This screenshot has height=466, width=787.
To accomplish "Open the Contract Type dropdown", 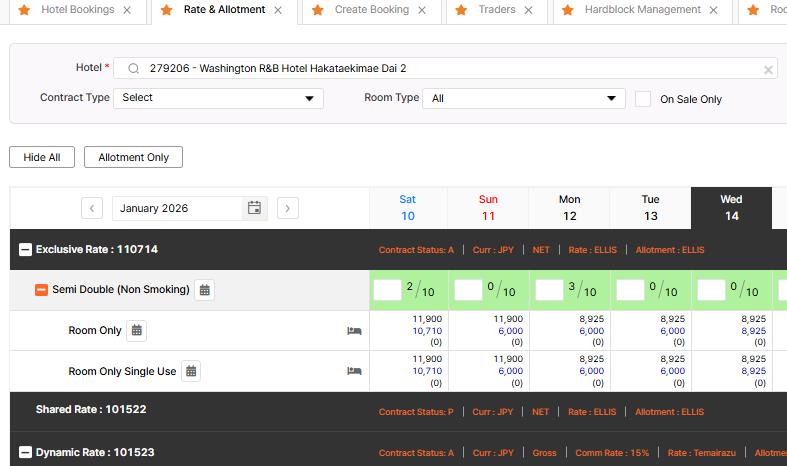I will click(218, 98).
